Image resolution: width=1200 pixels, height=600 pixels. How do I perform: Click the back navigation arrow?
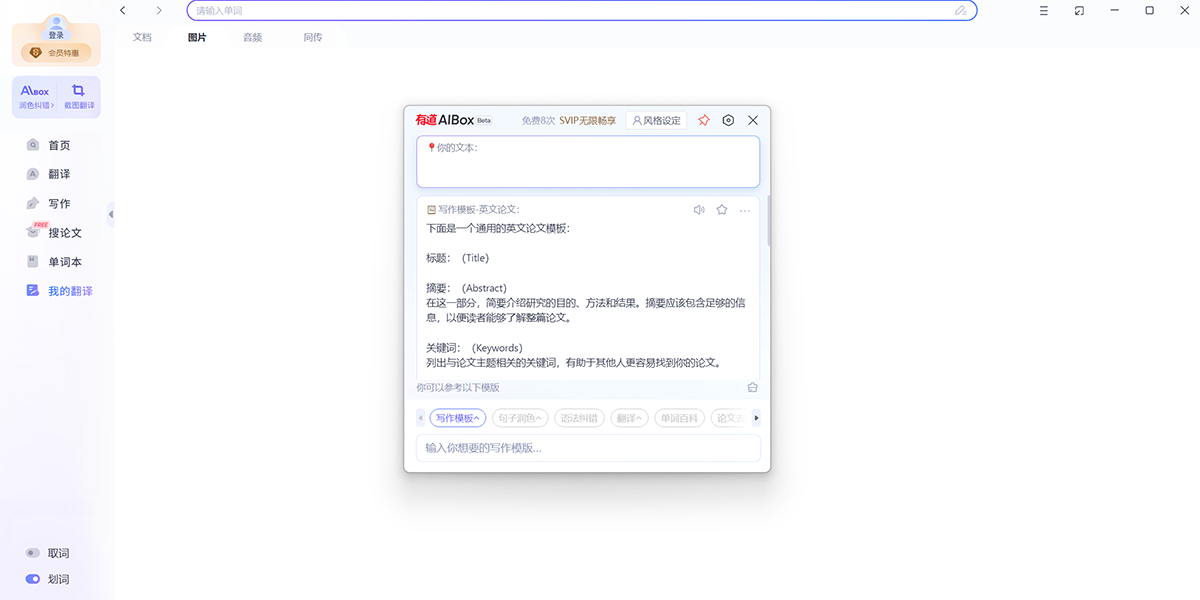[123, 11]
